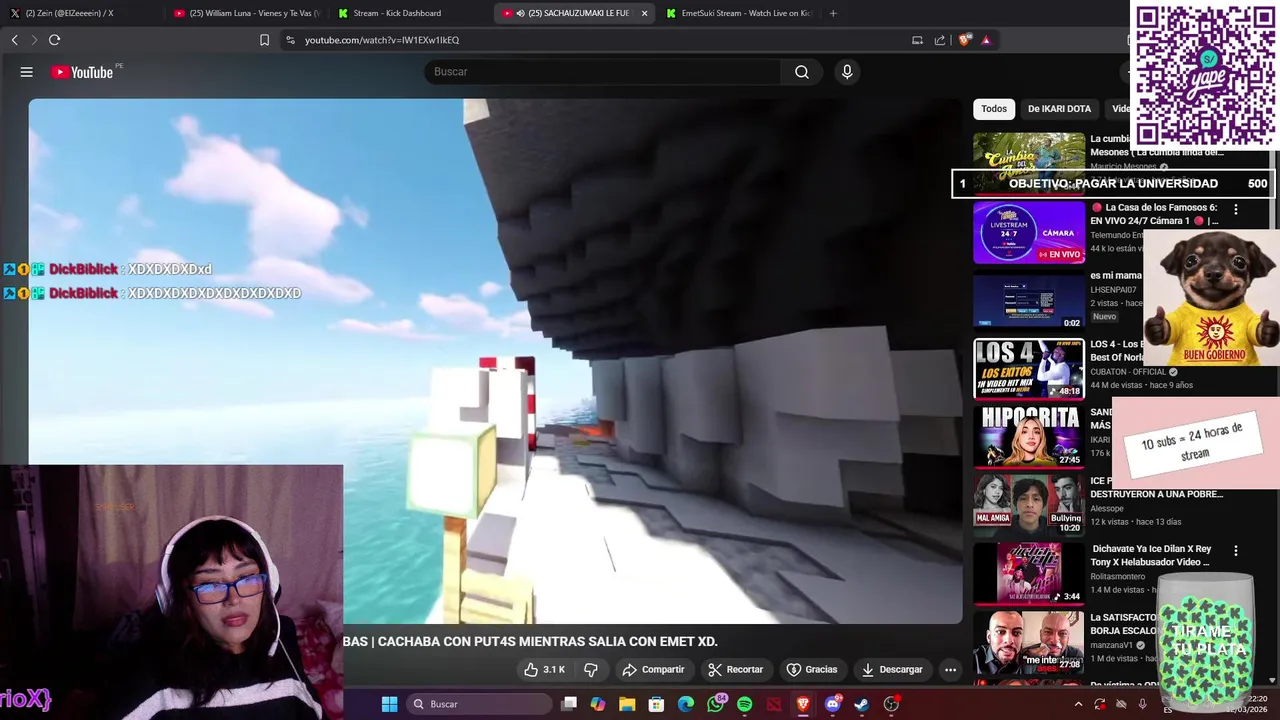
Task: Select the Todos filter chip
Action: click(994, 109)
